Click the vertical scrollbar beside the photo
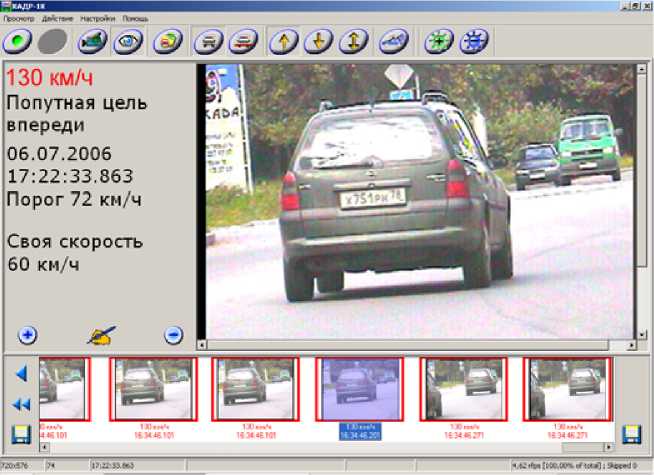This screenshot has width=654, height=475. [642, 200]
